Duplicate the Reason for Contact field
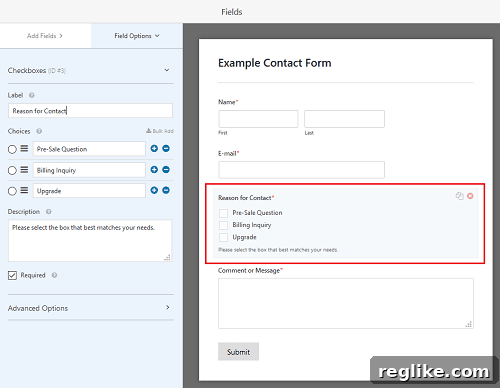 pos(459,196)
